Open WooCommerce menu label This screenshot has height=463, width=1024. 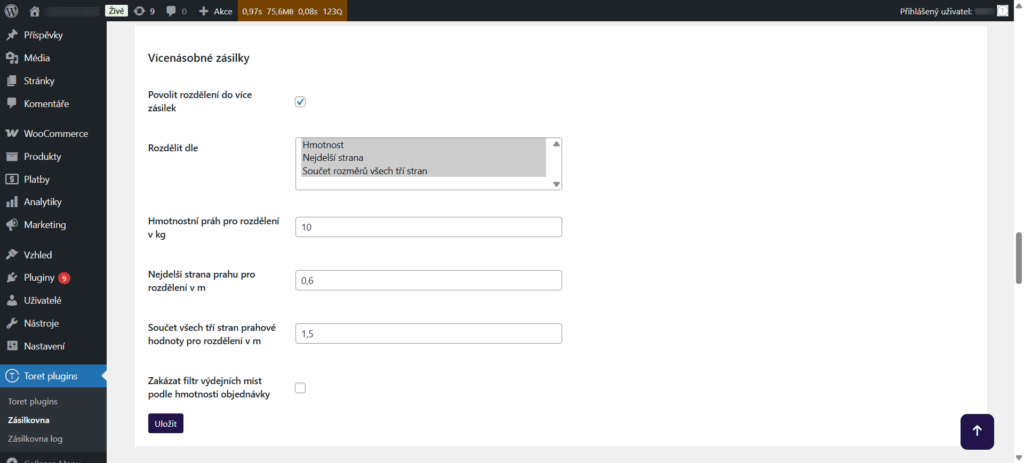[56, 134]
